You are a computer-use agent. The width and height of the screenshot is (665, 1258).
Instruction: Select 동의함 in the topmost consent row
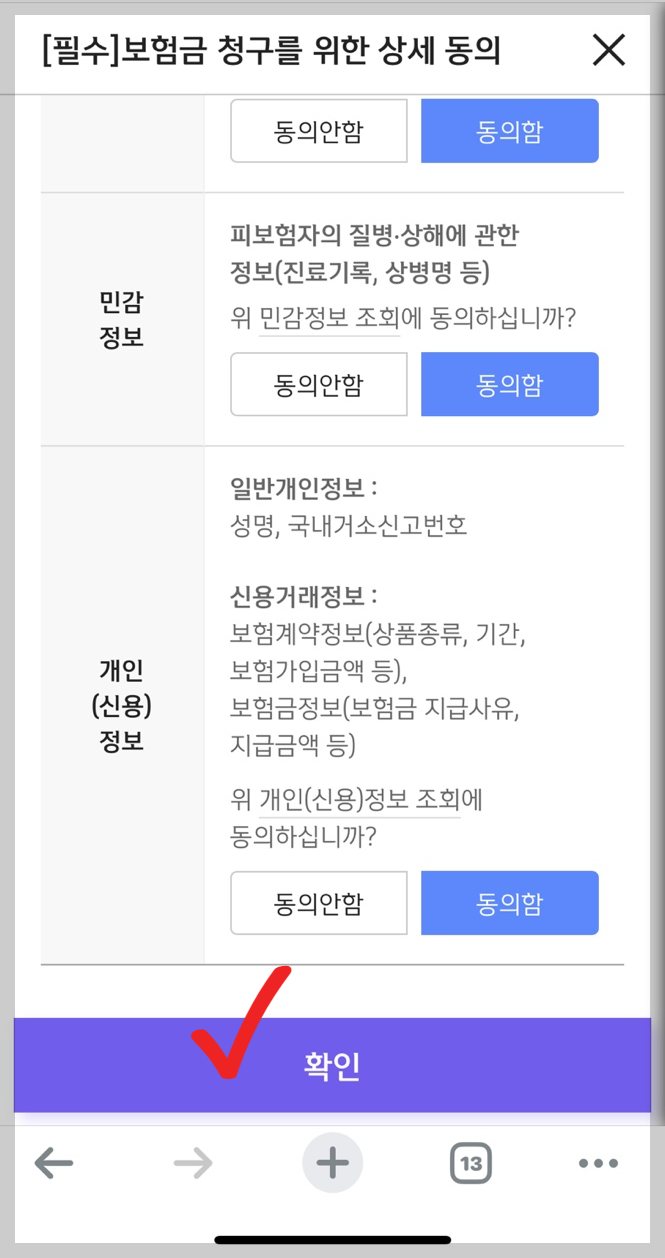pos(509,130)
